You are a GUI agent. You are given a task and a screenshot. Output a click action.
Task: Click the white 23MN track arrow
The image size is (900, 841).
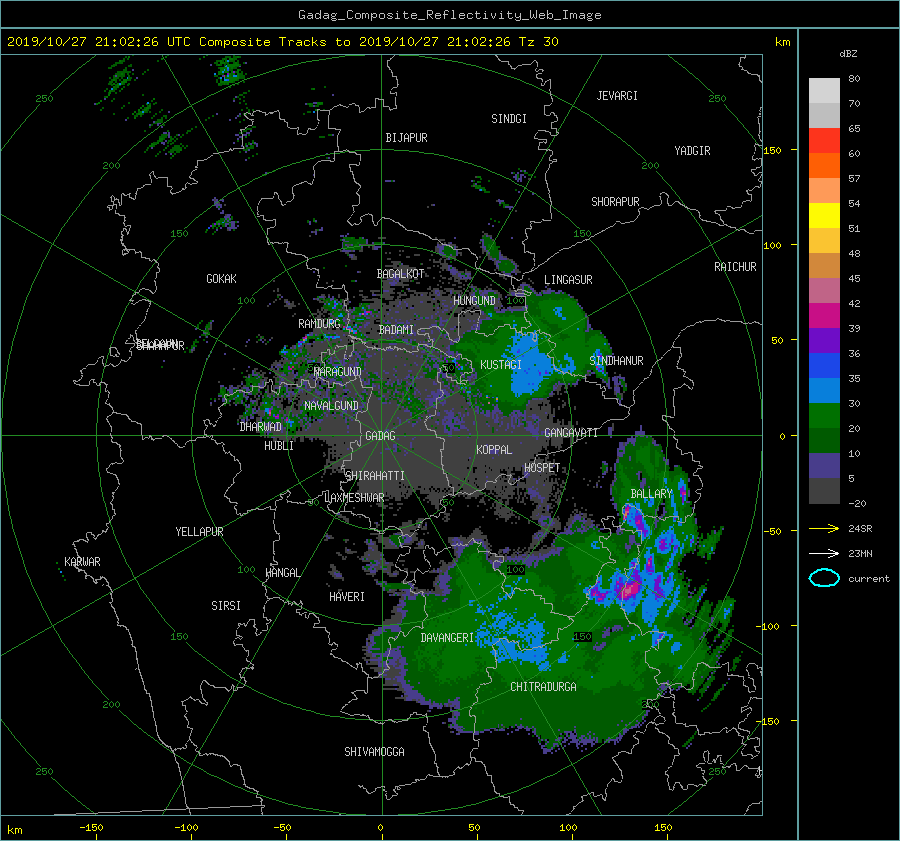(824, 553)
